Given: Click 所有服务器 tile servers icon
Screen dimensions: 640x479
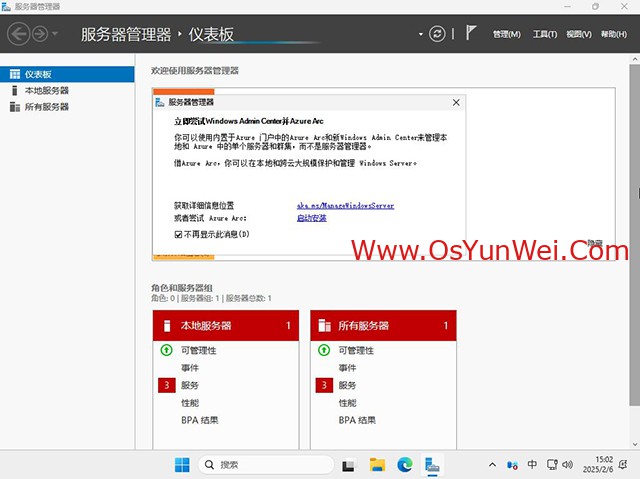Looking at the screenshot, I should (324, 326).
